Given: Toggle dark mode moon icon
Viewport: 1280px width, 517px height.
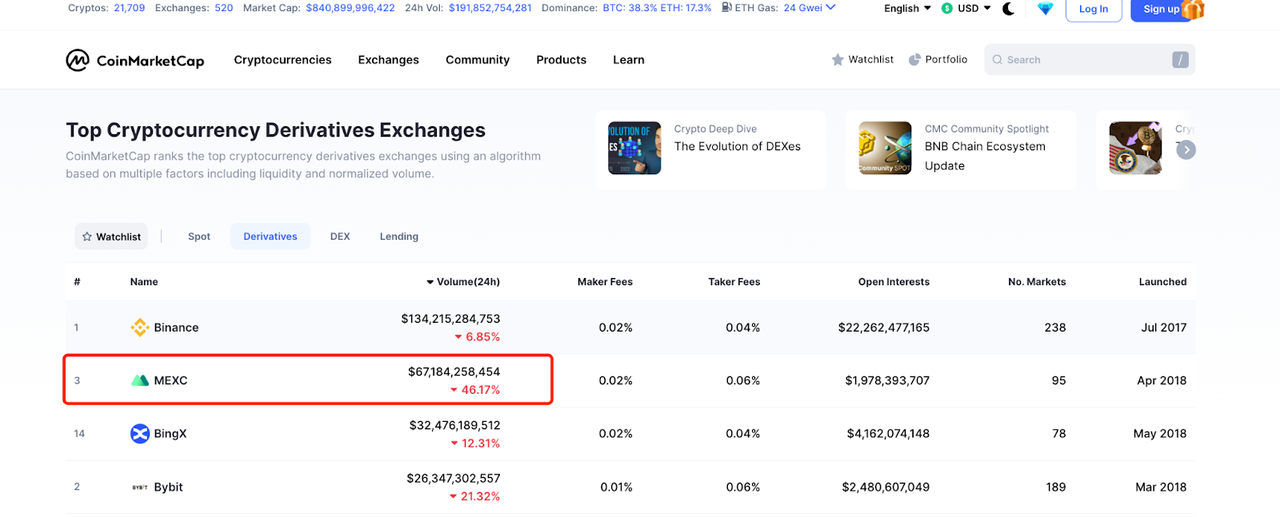Looking at the screenshot, I should (1009, 9).
